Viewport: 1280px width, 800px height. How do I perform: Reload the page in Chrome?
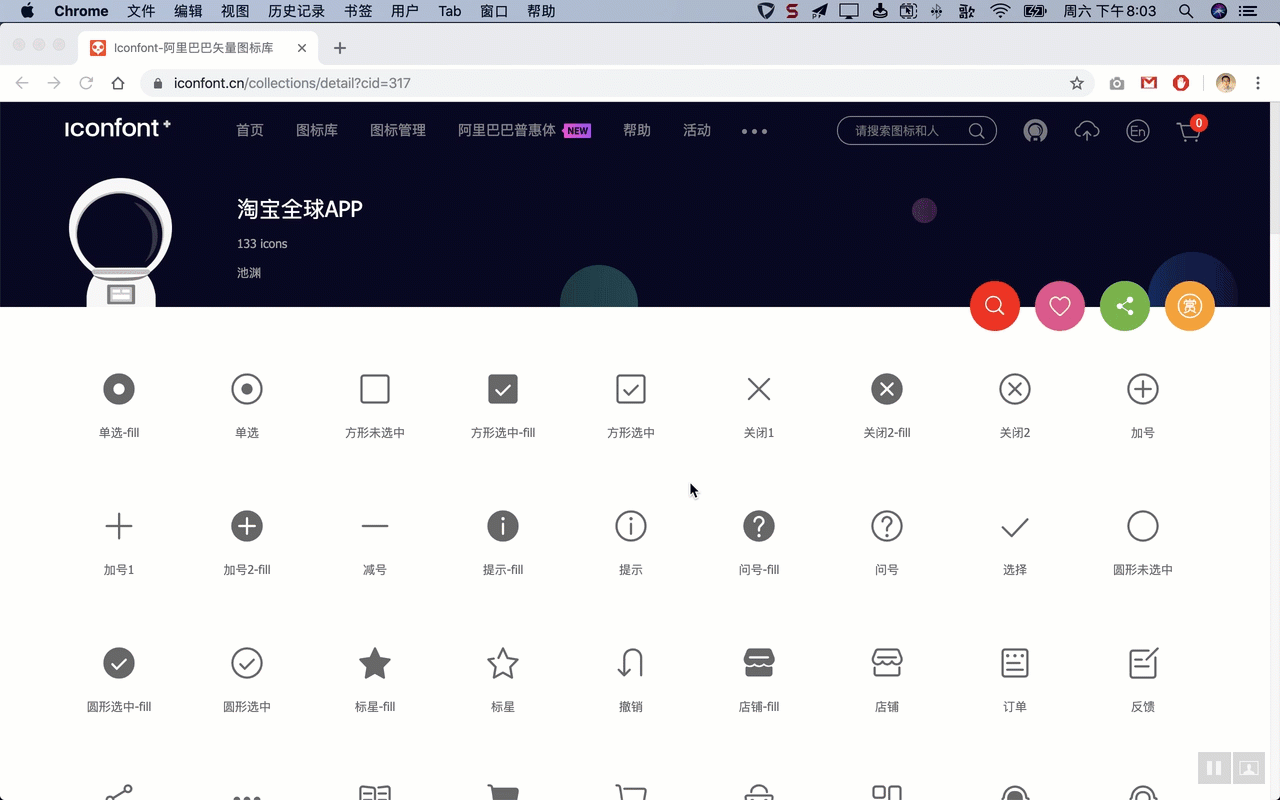tap(86, 83)
